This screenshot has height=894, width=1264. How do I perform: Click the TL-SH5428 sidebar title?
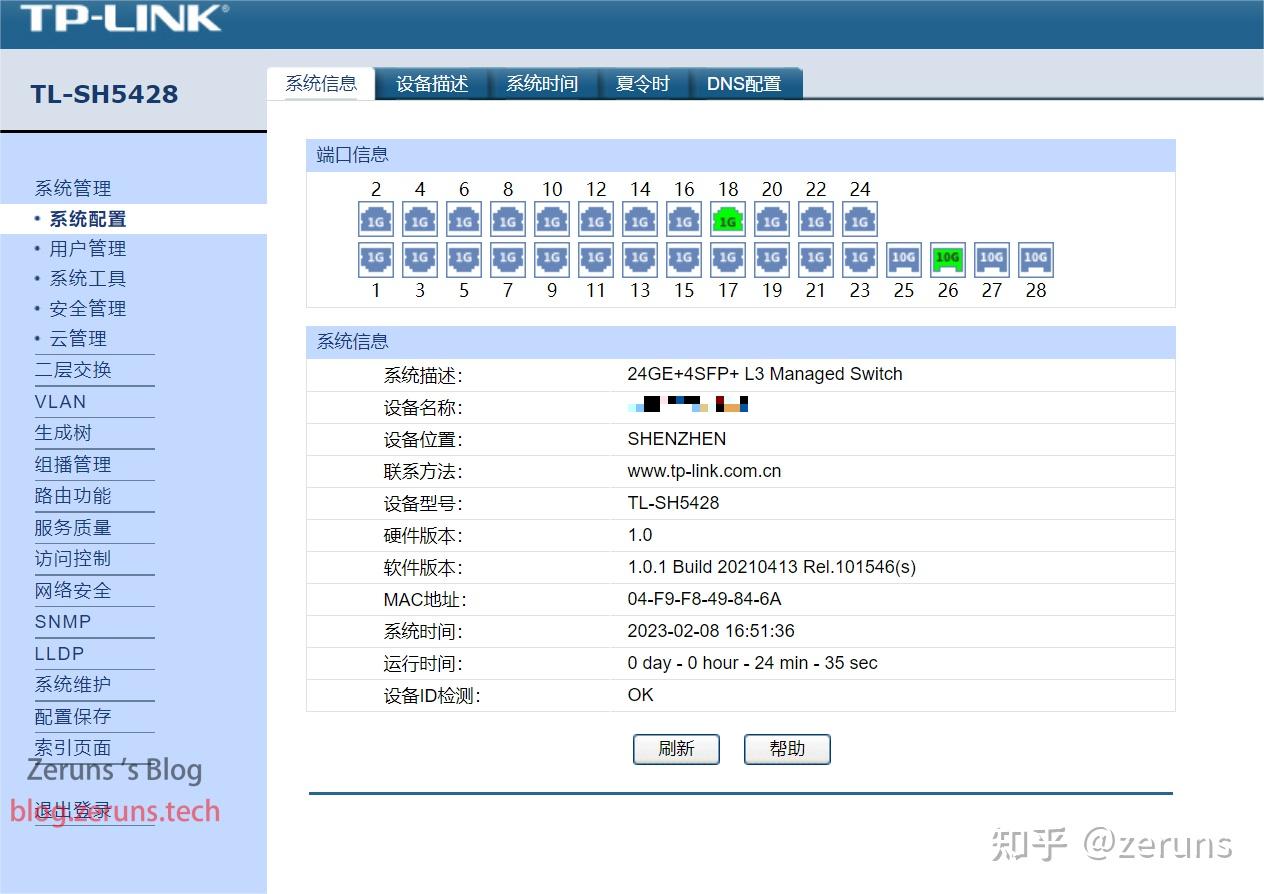pos(104,94)
